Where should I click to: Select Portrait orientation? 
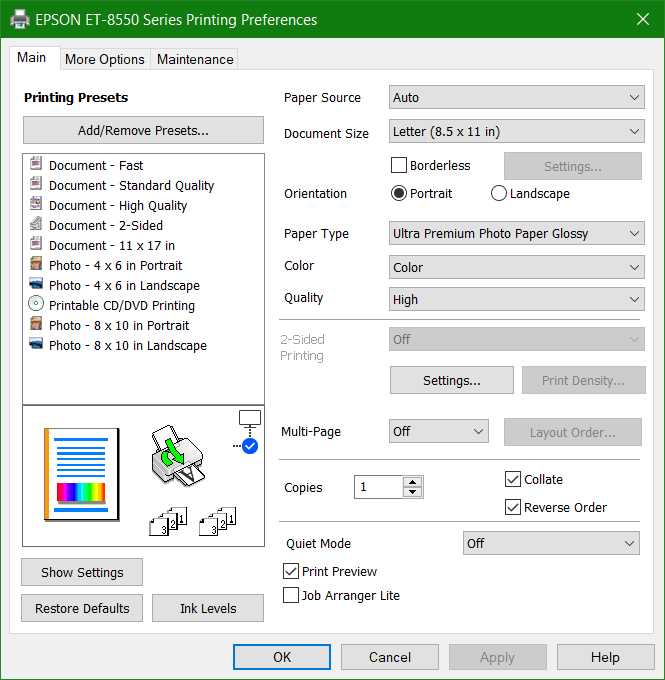tap(399, 193)
